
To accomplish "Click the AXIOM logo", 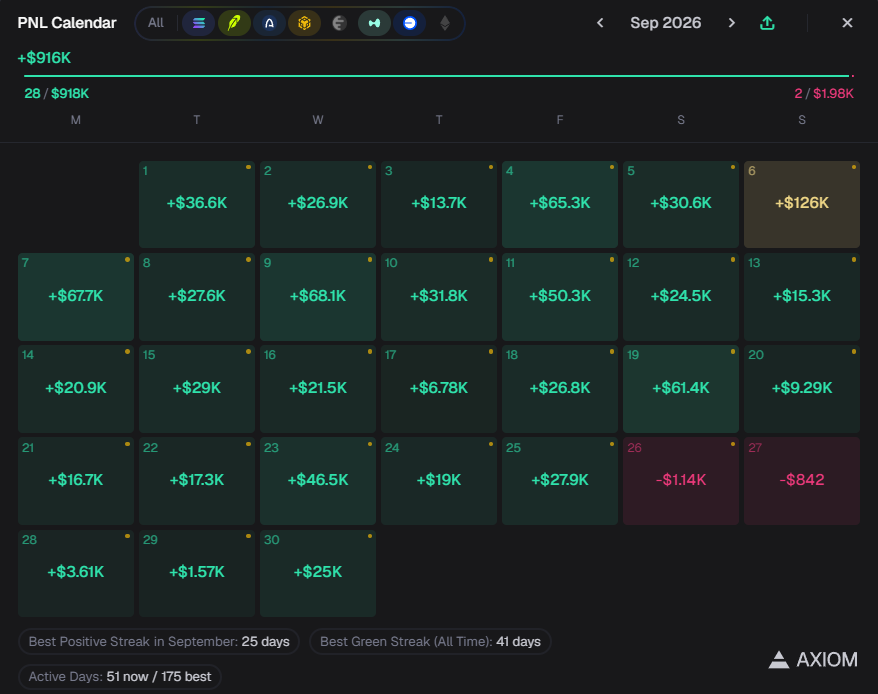I will click(x=812, y=660).
